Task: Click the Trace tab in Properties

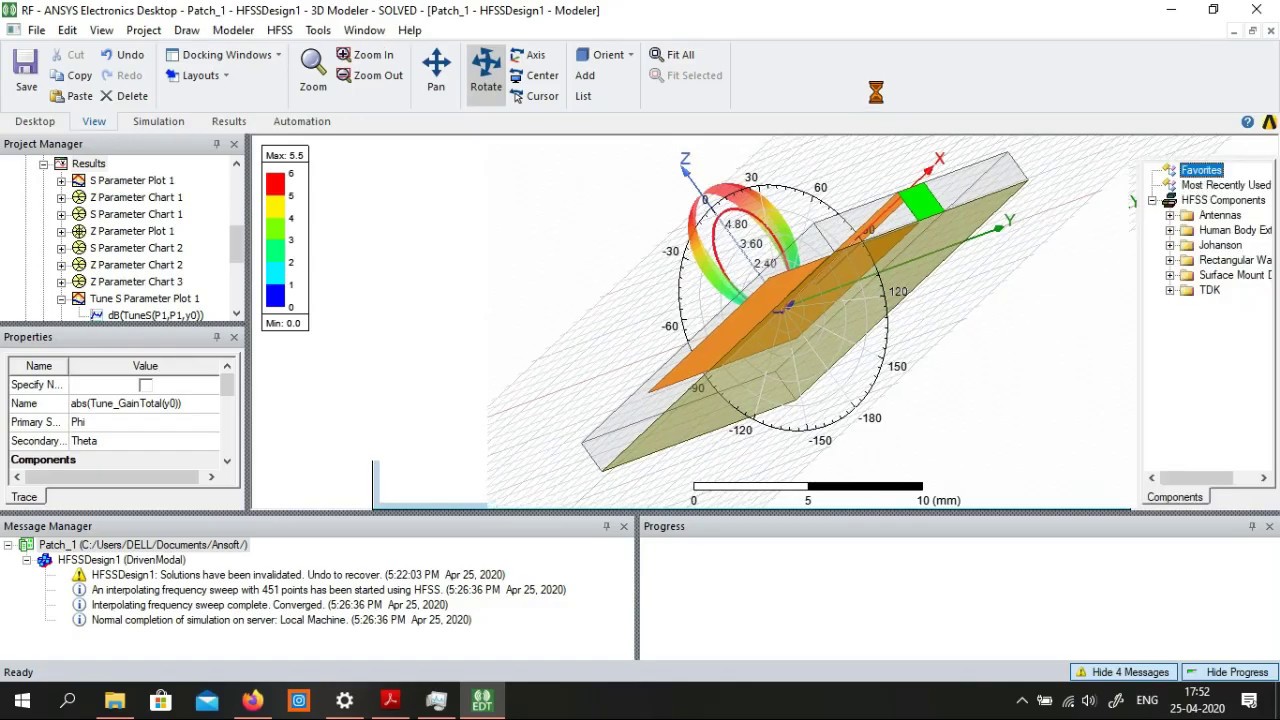Action: (24, 497)
